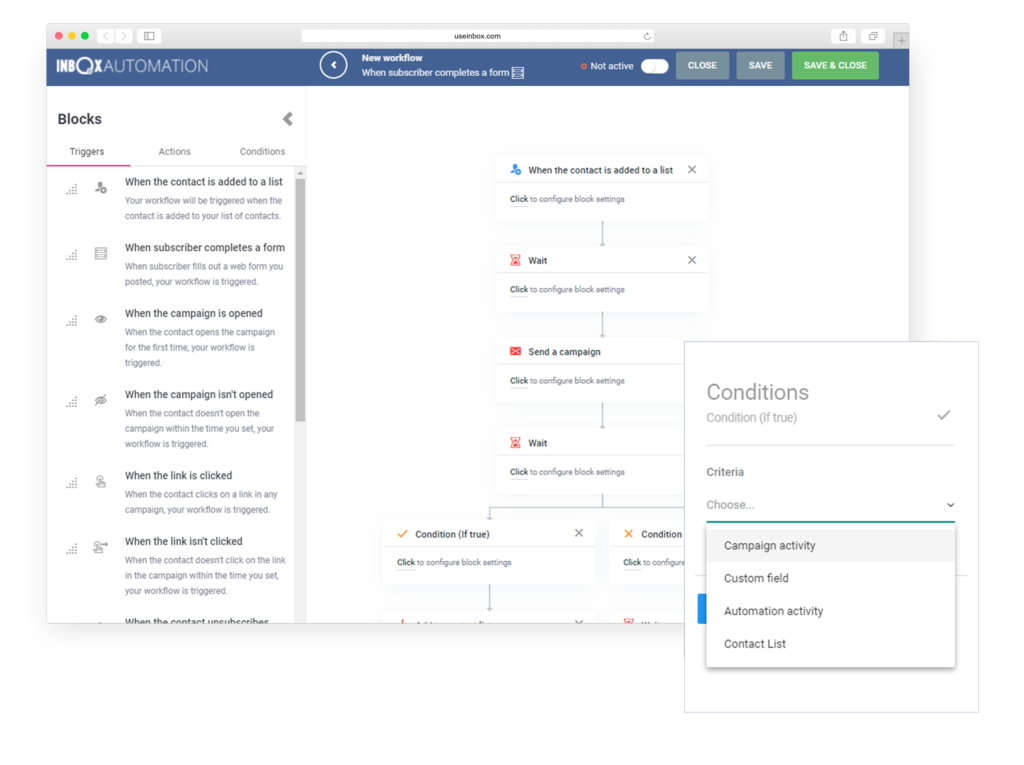Choose Custom field option in dropdown

point(756,579)
